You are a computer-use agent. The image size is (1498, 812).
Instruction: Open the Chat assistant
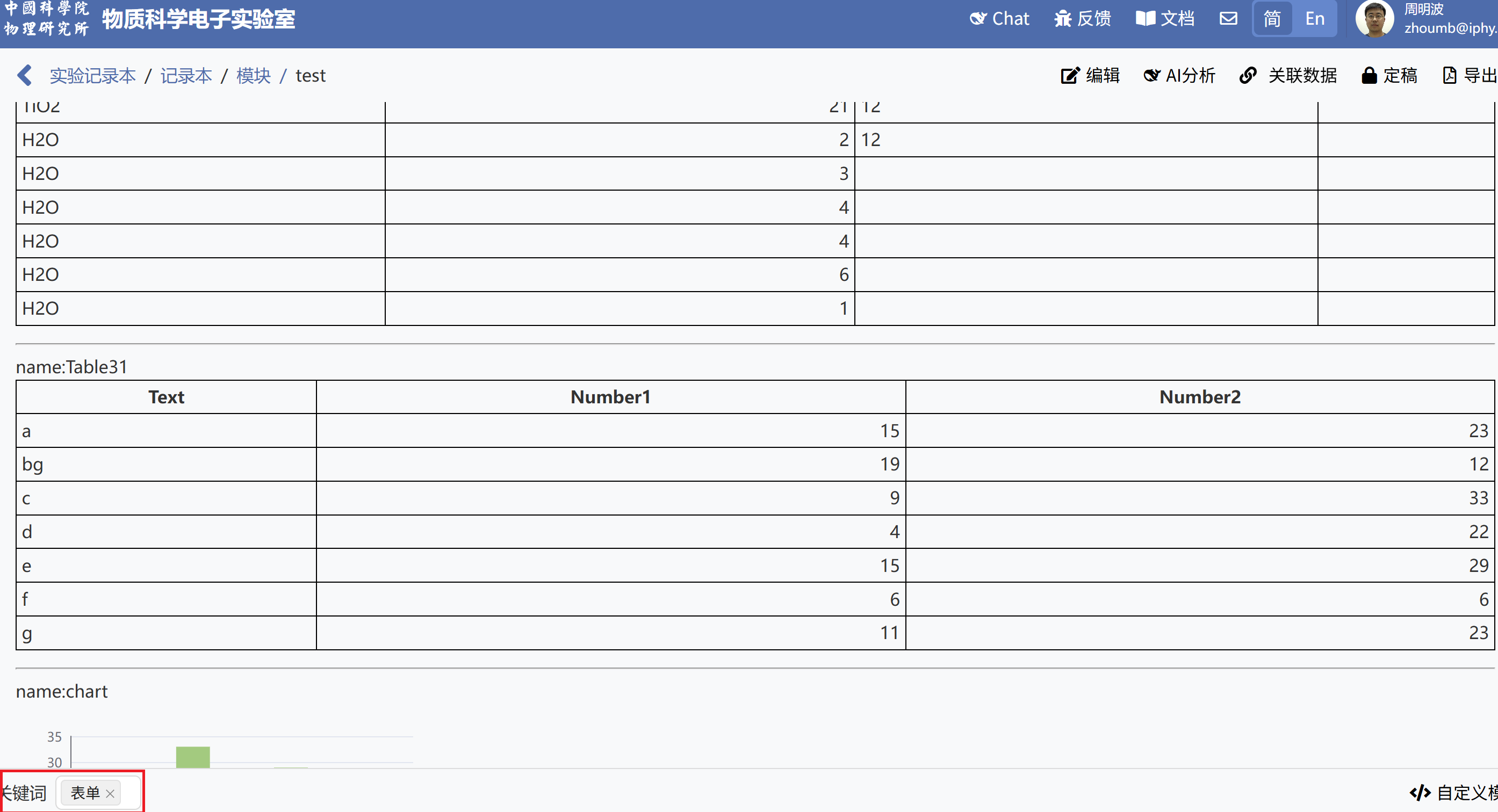pyautogui.click(x=999, y=19)
